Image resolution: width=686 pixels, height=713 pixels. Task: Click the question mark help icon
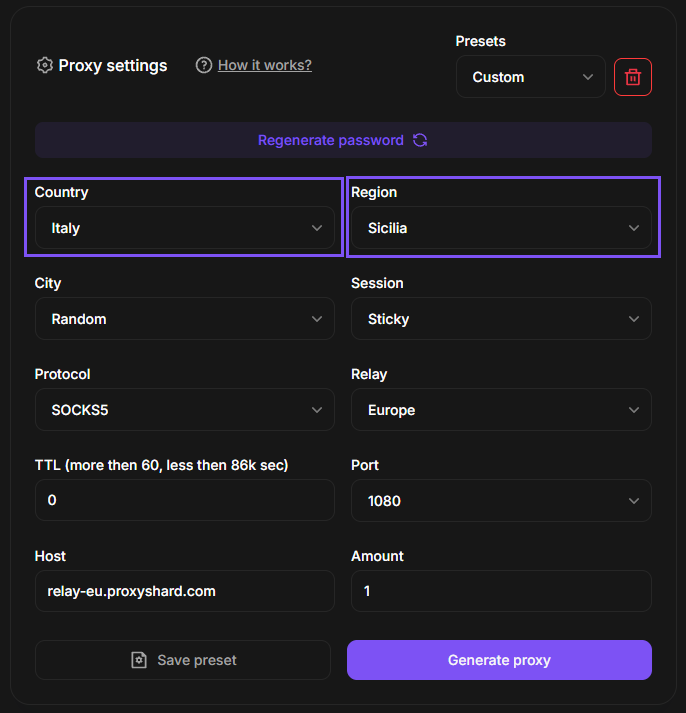click(204, 65)
